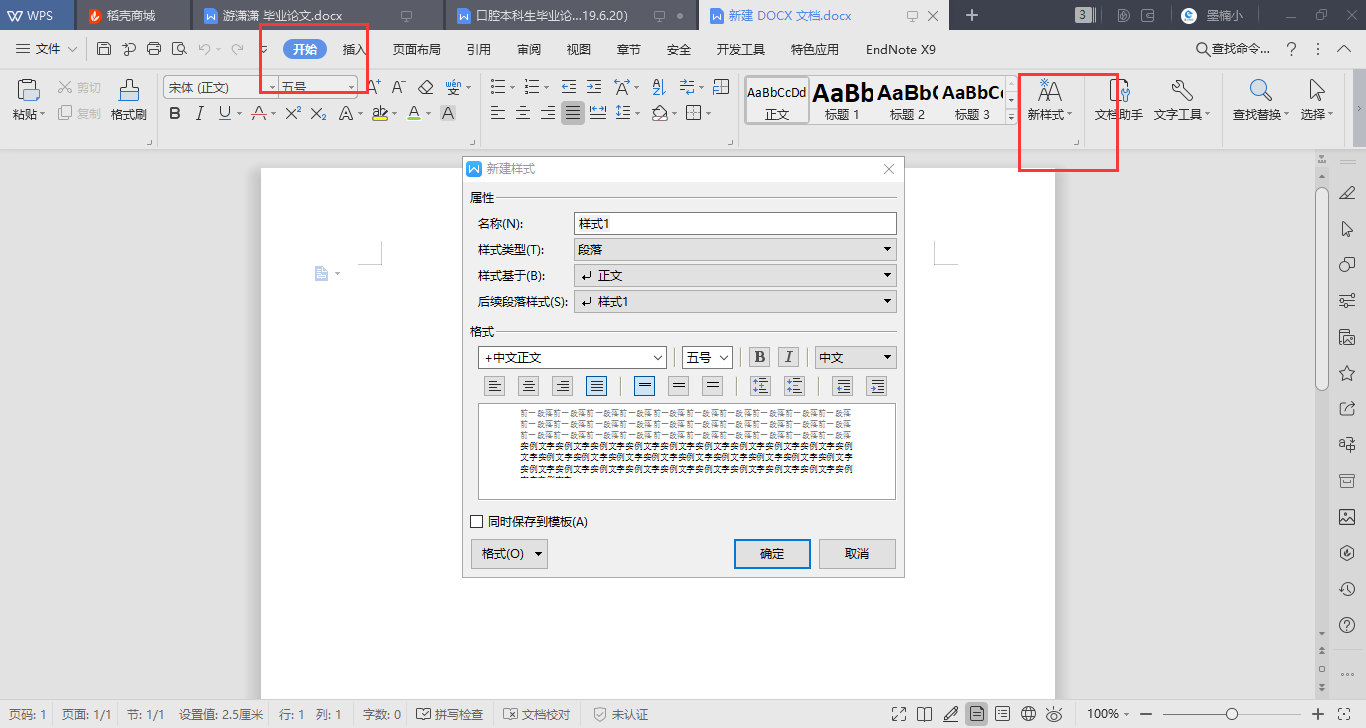Open the 后续段落样式(S) dropdown
1366x728 pixels.
735,301
